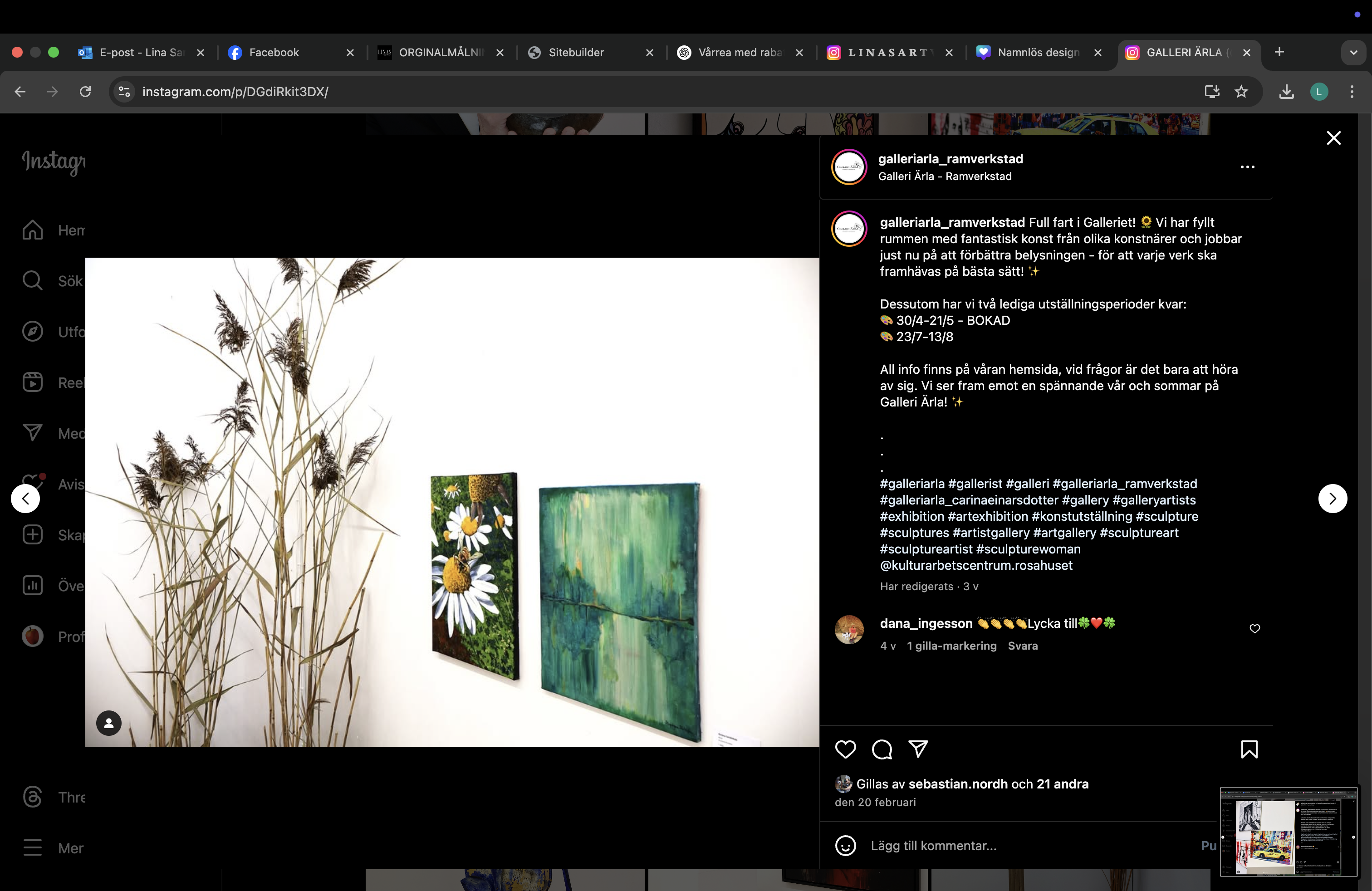Click the Galleri Ärla - Ramverkstad location
The width and height of the screenshot is (1372, 891).
click(945, 176)
